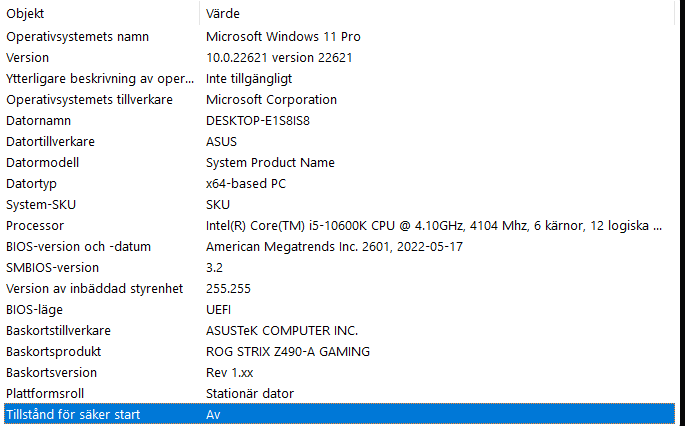Select the Operativsystemets tillverkare row
Screen dimensions: 685x426
89,100
